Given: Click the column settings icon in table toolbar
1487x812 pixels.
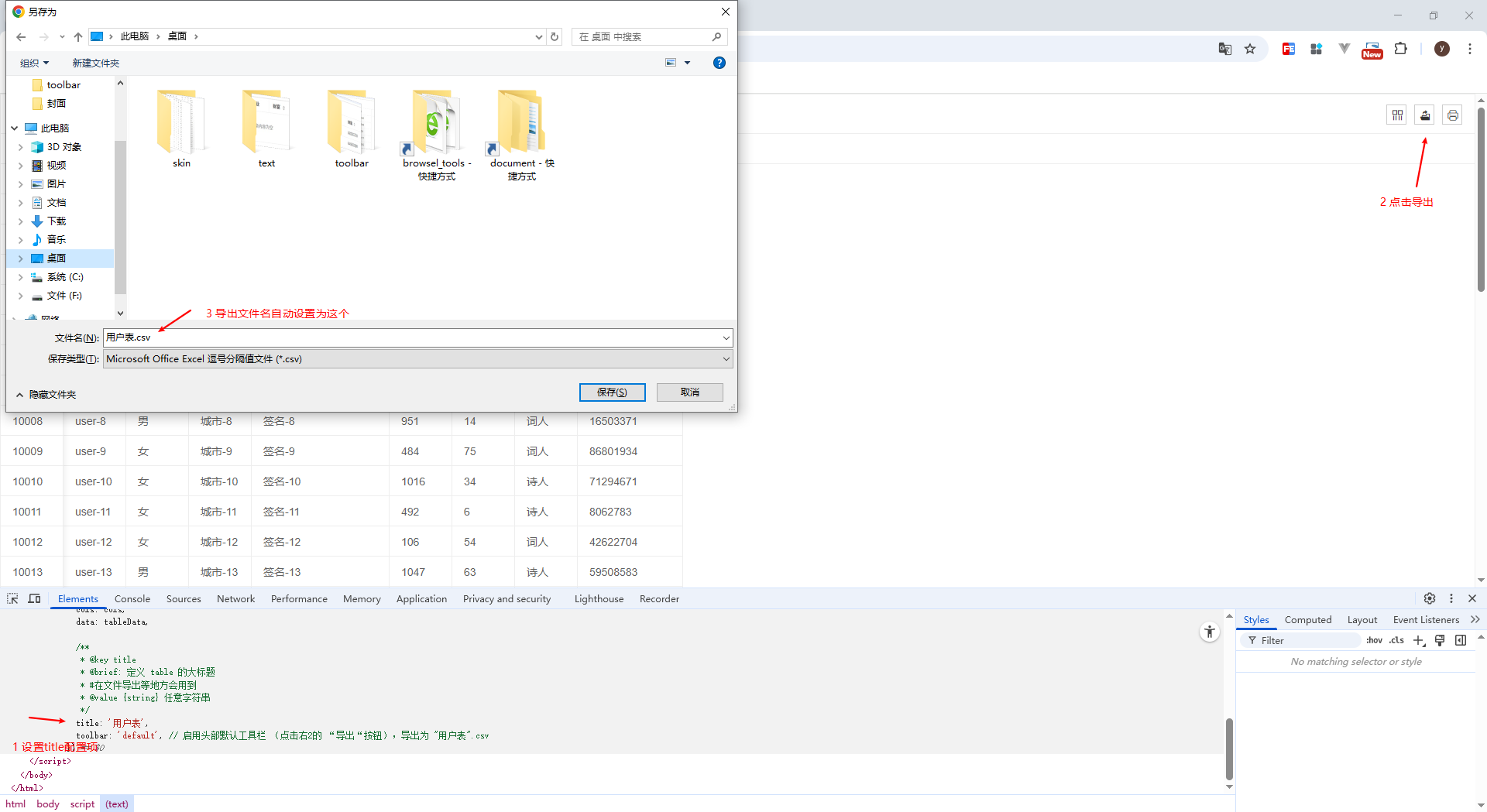Looking at the screenshot, I should pyautogui.click(x=1397, y=115).
